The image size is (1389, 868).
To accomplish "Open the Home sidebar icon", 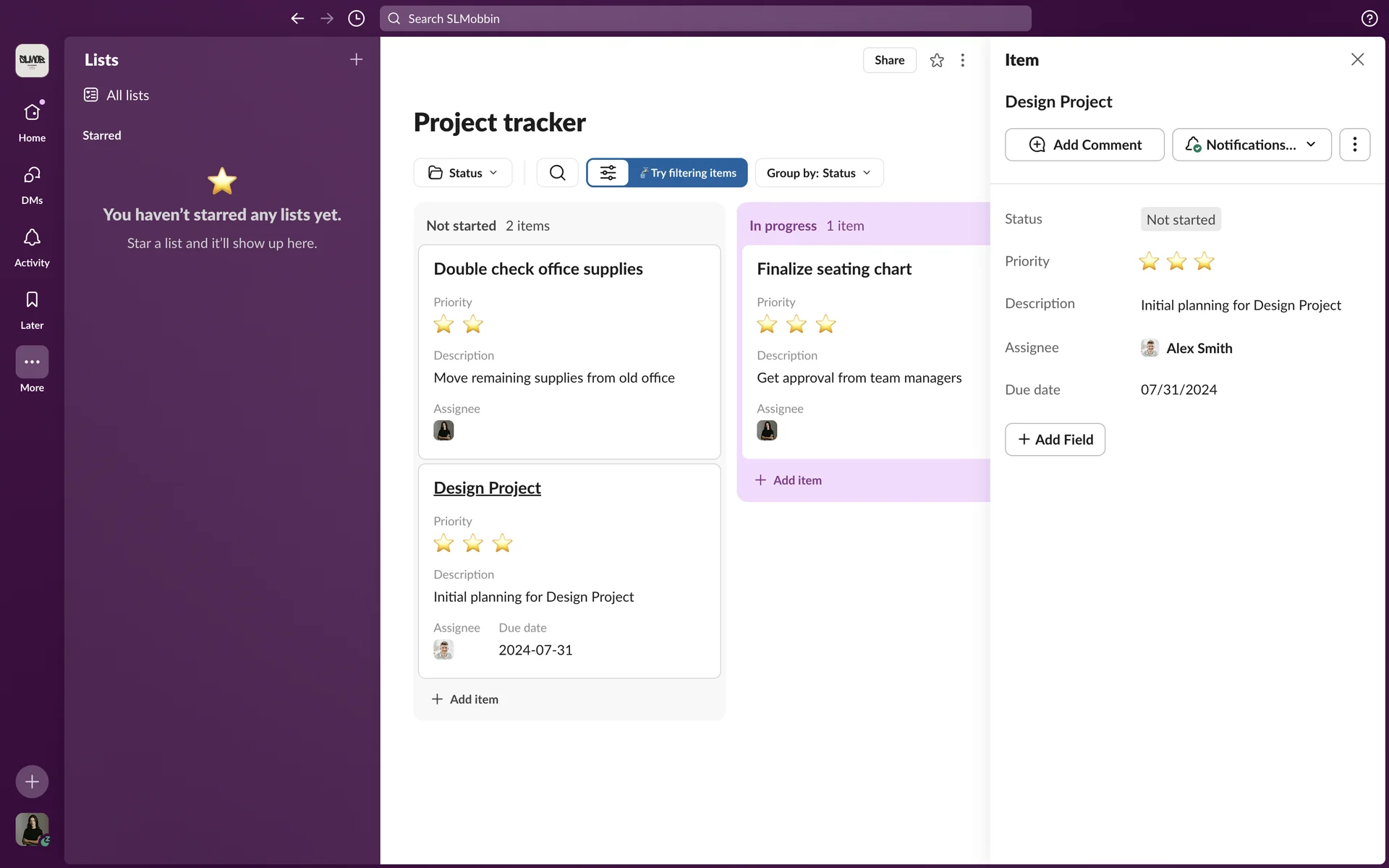I will point(32,113).
